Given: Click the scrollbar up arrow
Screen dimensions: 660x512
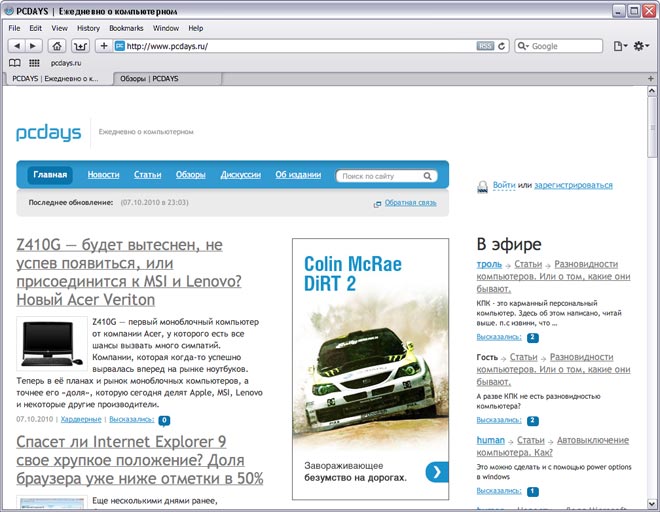Looking at the screenshot, I should point(652,91).
